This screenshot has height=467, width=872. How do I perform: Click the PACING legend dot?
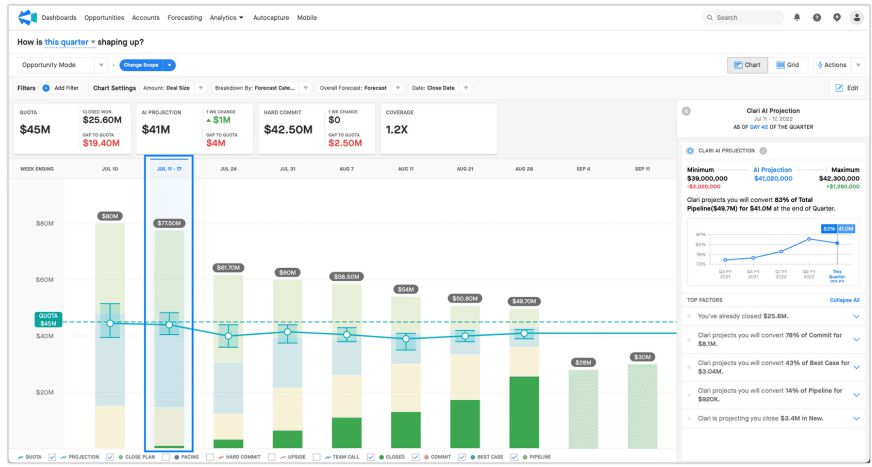point(176,457)
